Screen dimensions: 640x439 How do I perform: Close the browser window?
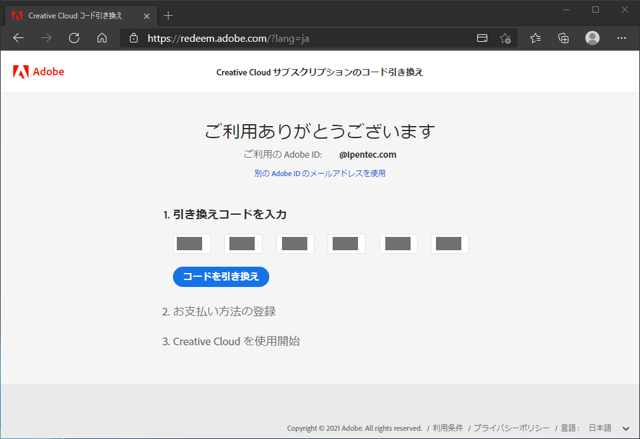[x=624, y=10]
